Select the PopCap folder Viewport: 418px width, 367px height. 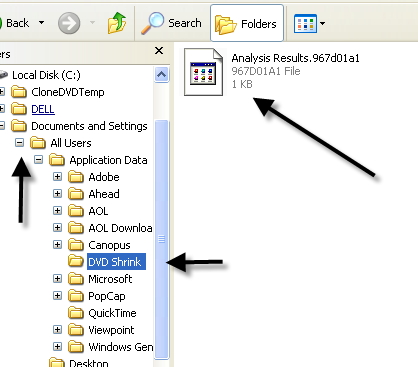[x=107, y=296]
